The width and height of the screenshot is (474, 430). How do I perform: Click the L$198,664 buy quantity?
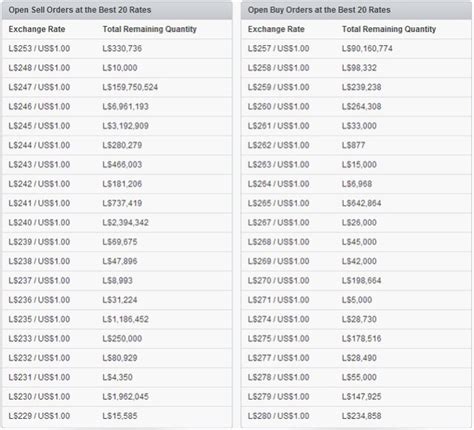(x=361, y=281)
